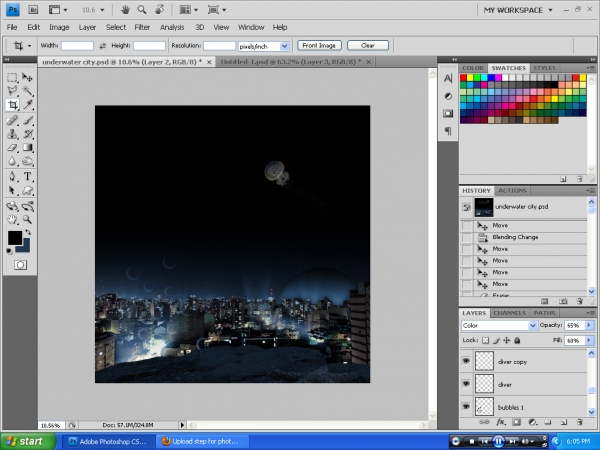This screenshot has height=450, width=600.
Task: Select the Dodge tool
Action: [27, 161]
